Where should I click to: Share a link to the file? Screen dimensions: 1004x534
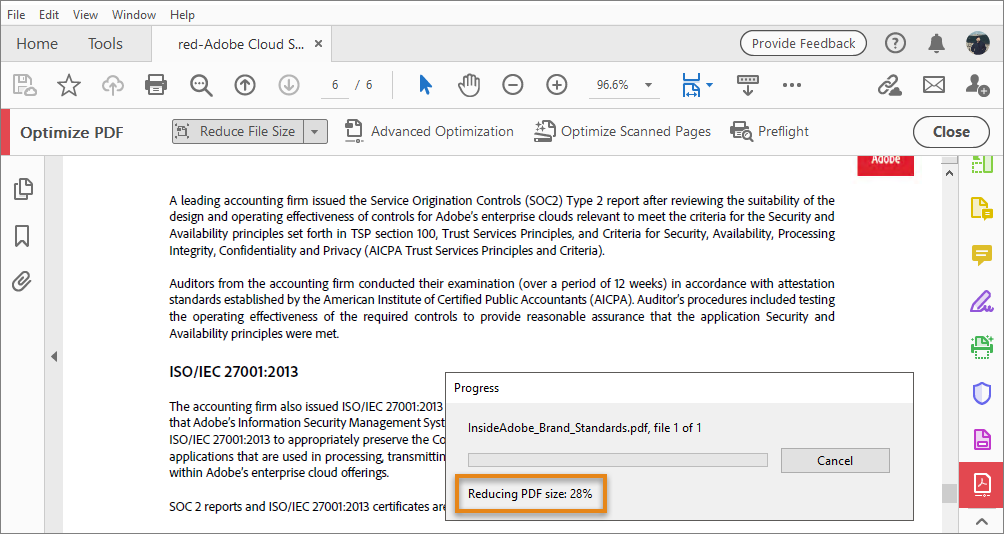tap(889, 85)
